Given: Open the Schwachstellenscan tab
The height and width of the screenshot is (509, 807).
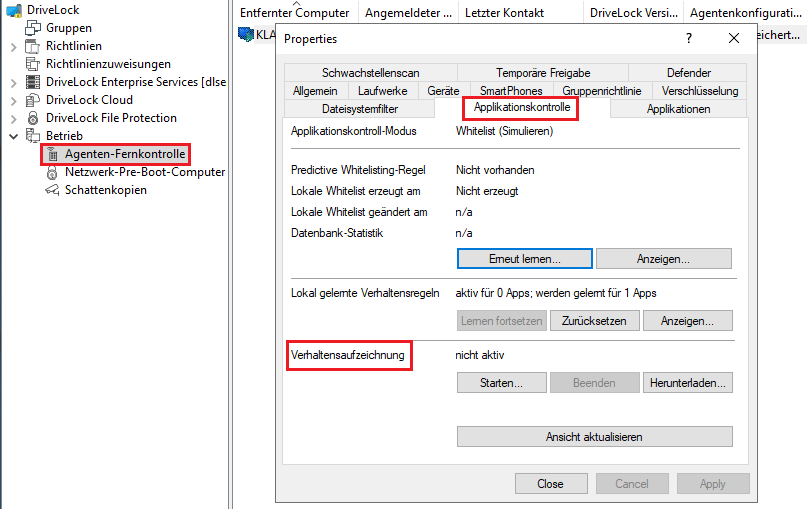Looking at the screenshot, I should (371, 73).
